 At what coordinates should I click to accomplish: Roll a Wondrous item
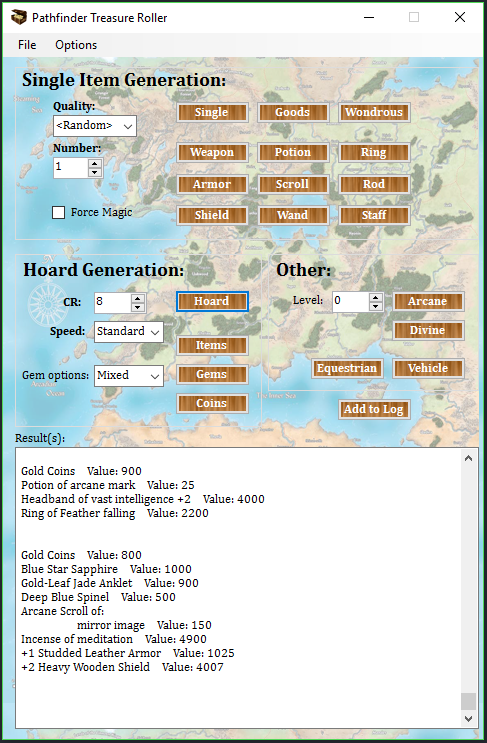(374, 112)
